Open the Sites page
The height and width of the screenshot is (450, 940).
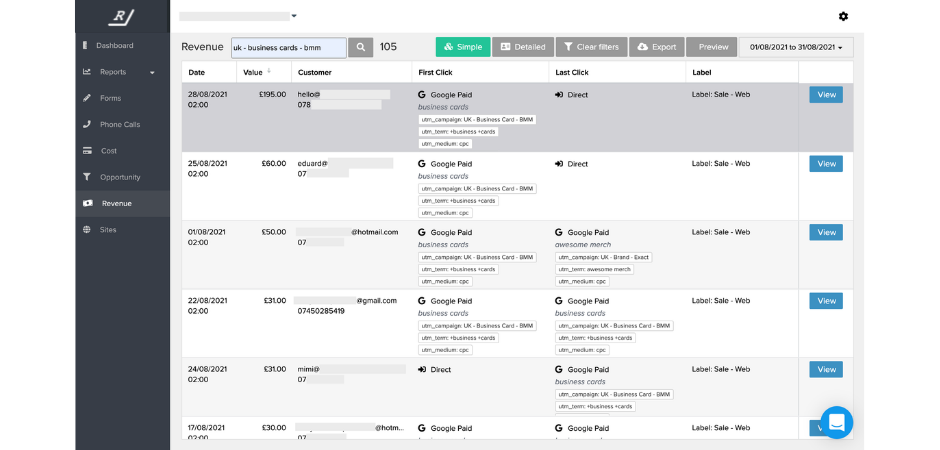coord(109,229)
